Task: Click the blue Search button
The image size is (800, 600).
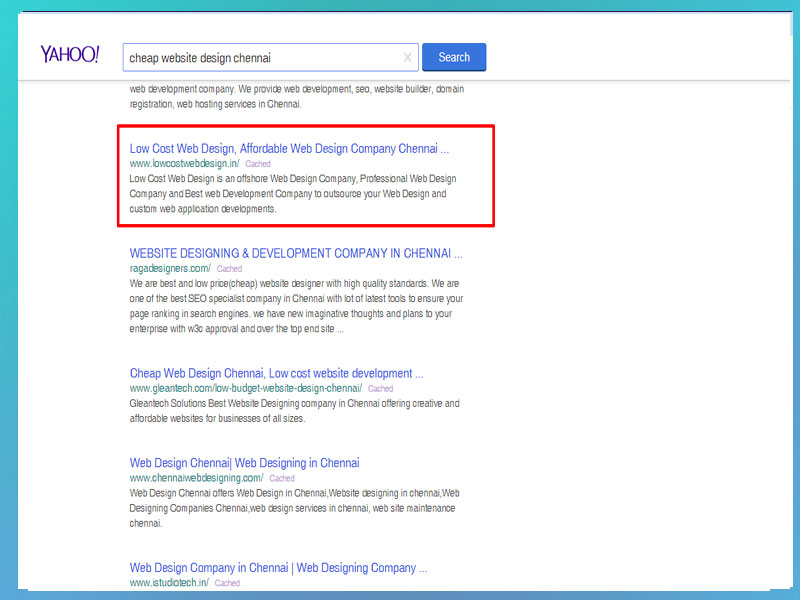Action: click(454, 57)
